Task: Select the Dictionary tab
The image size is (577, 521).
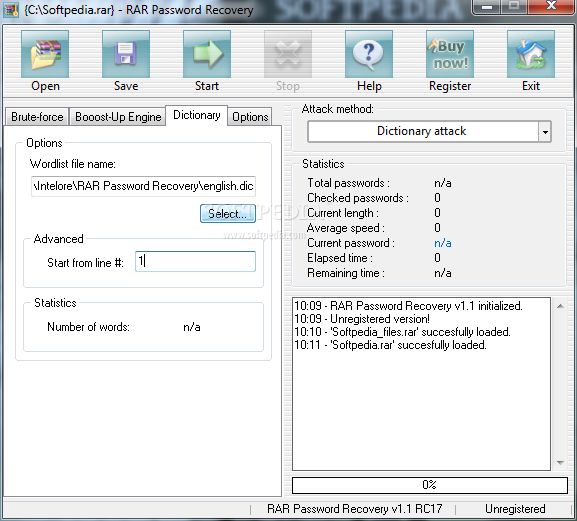Action: point(197,115)
